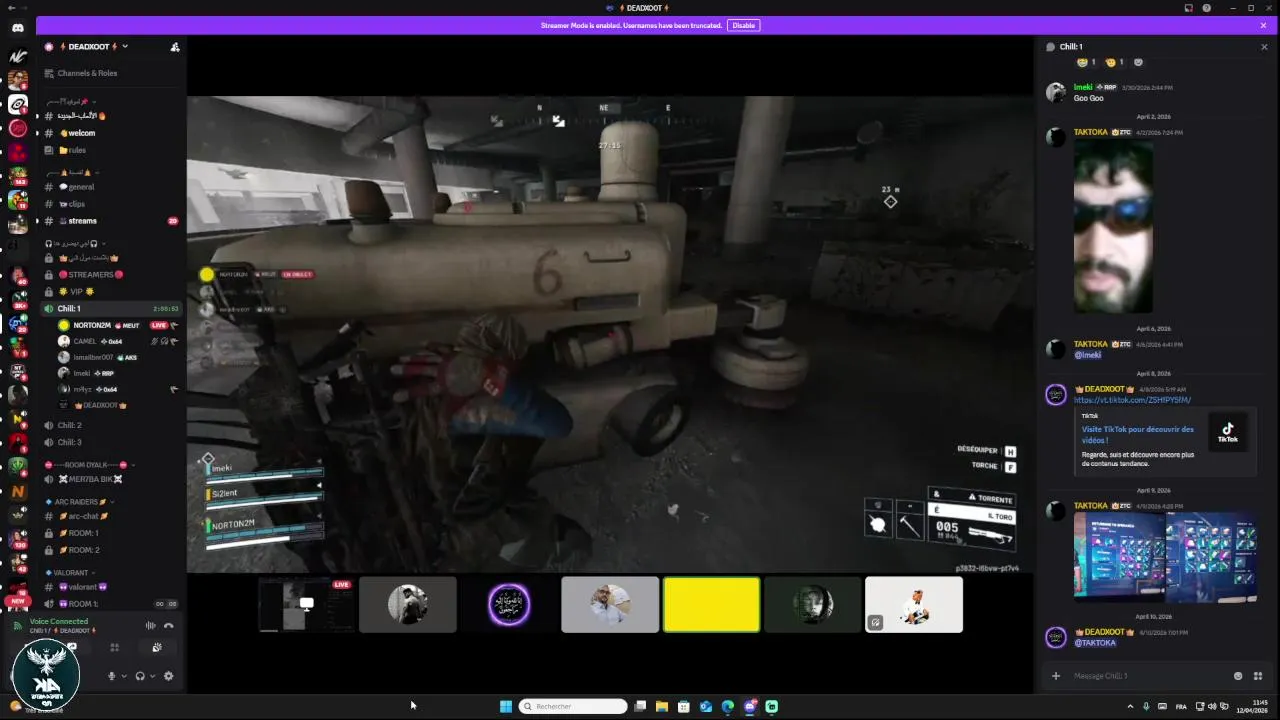
Task: Open audio output options chevron
Action: (152, 676)
